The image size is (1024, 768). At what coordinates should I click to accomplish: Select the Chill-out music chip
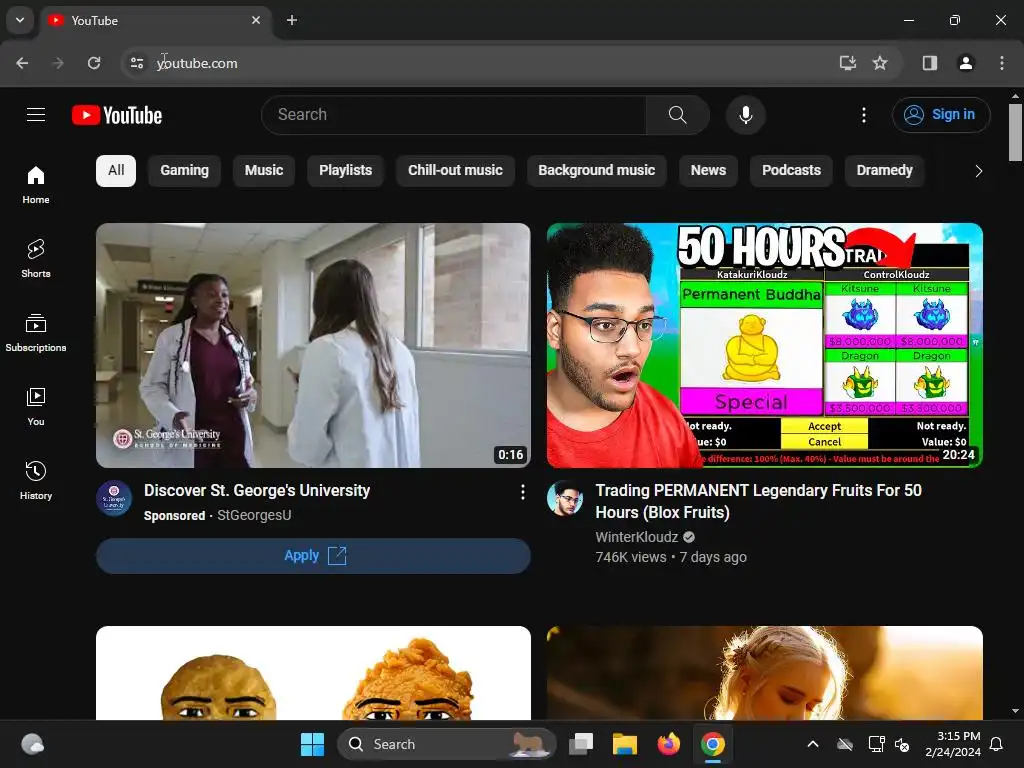pyautogui.click(x=455, y=170)
